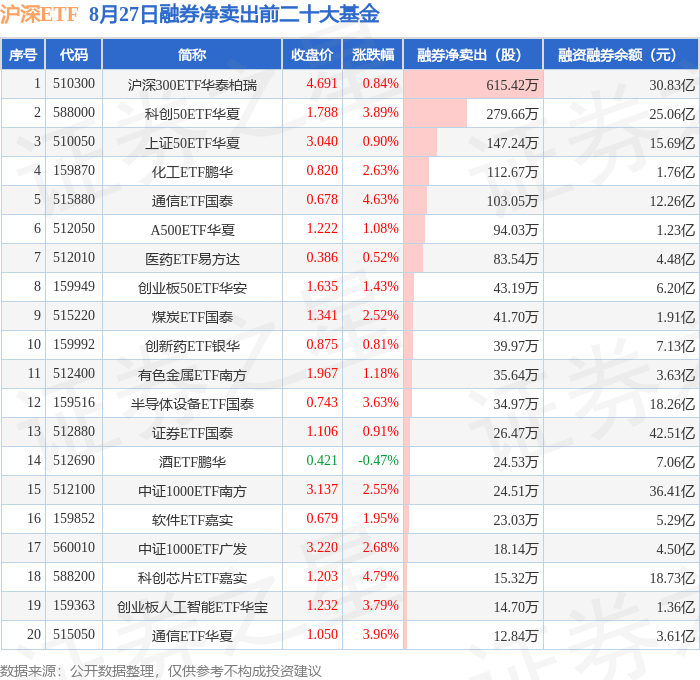Click the 615.42万 net sell bar

[x=473, y=84]
